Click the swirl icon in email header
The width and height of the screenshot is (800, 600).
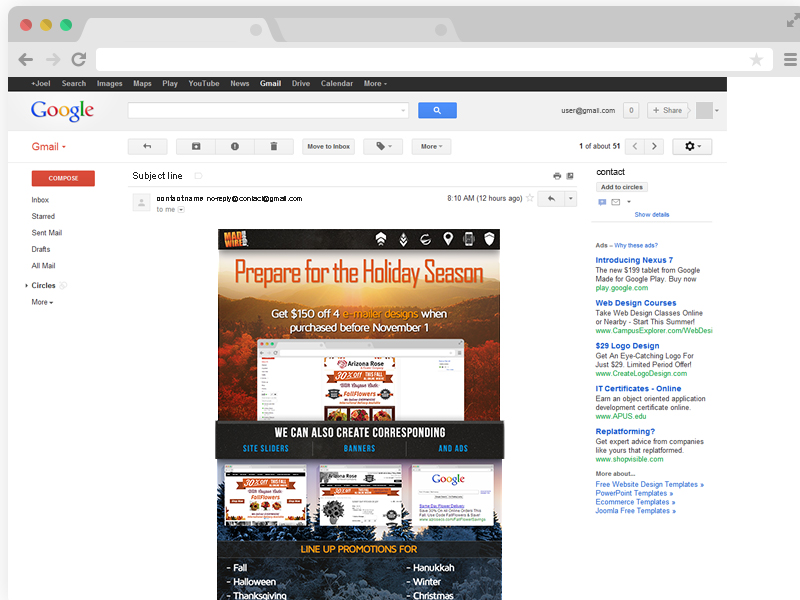pyautogui.click(x=426, y=239)
